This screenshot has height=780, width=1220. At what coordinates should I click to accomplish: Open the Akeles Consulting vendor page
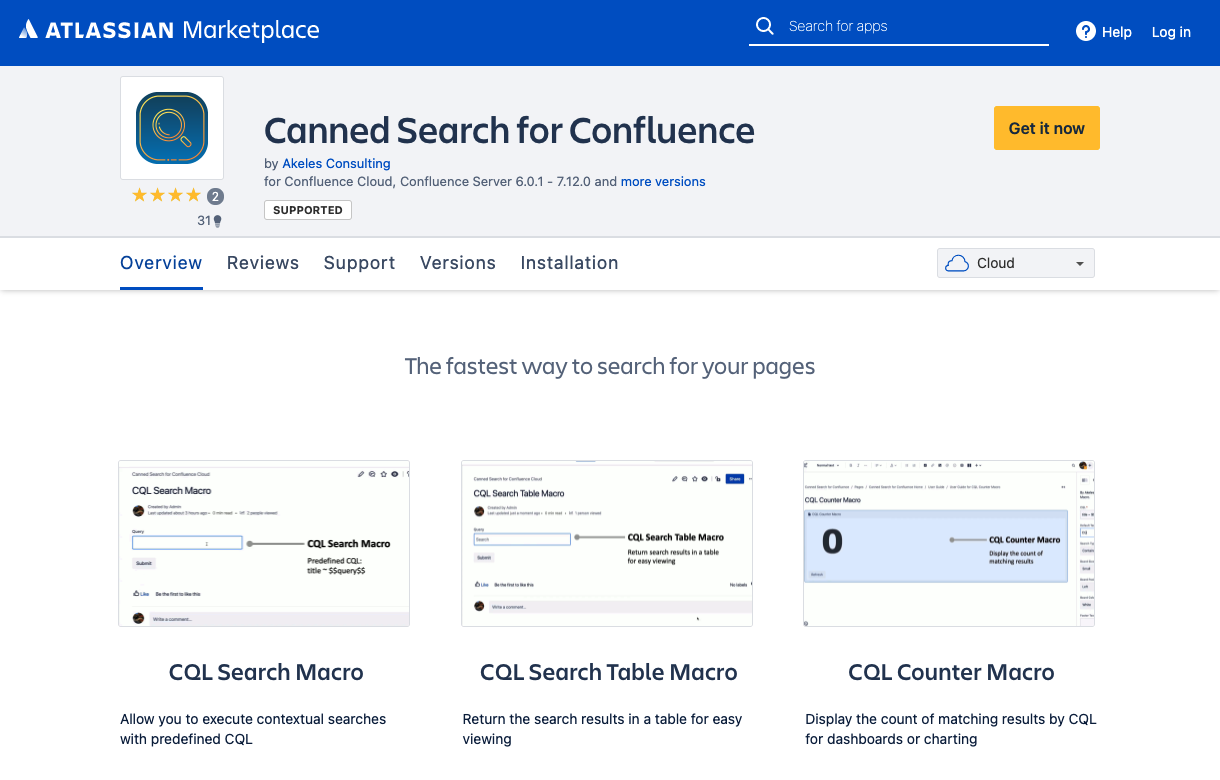(x=336, y=163)
